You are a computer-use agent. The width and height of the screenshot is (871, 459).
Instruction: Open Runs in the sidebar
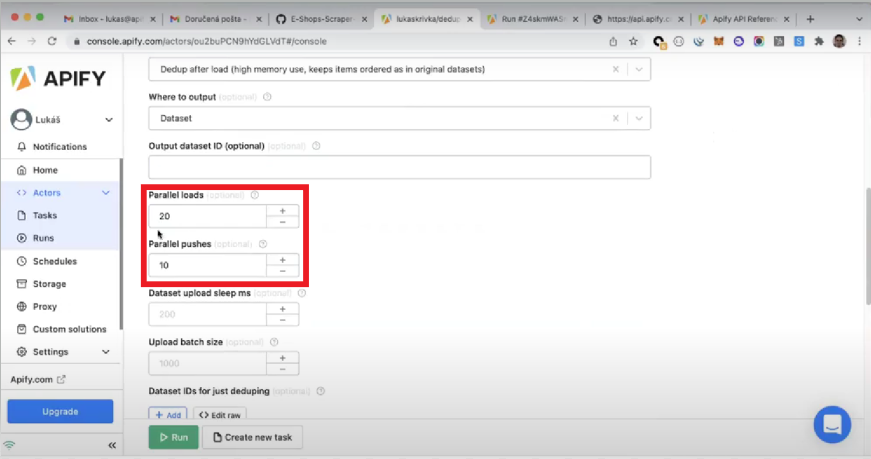point(43,238)
